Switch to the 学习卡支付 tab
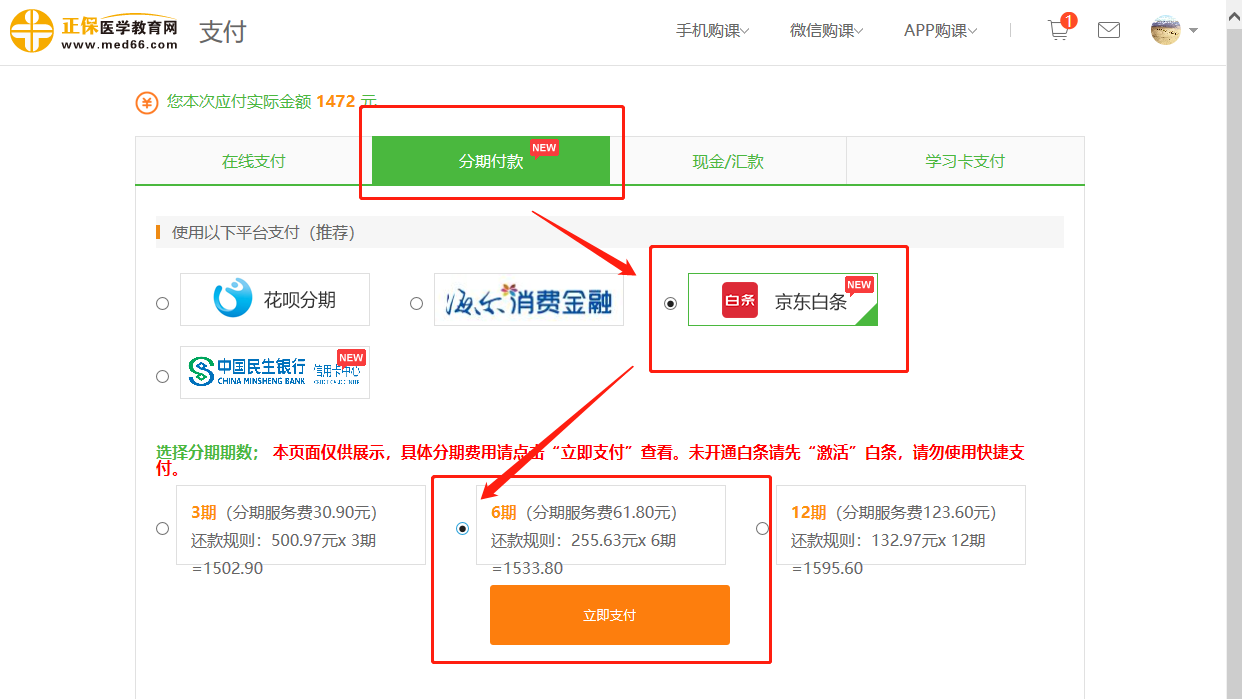 [x=965, y=161]
